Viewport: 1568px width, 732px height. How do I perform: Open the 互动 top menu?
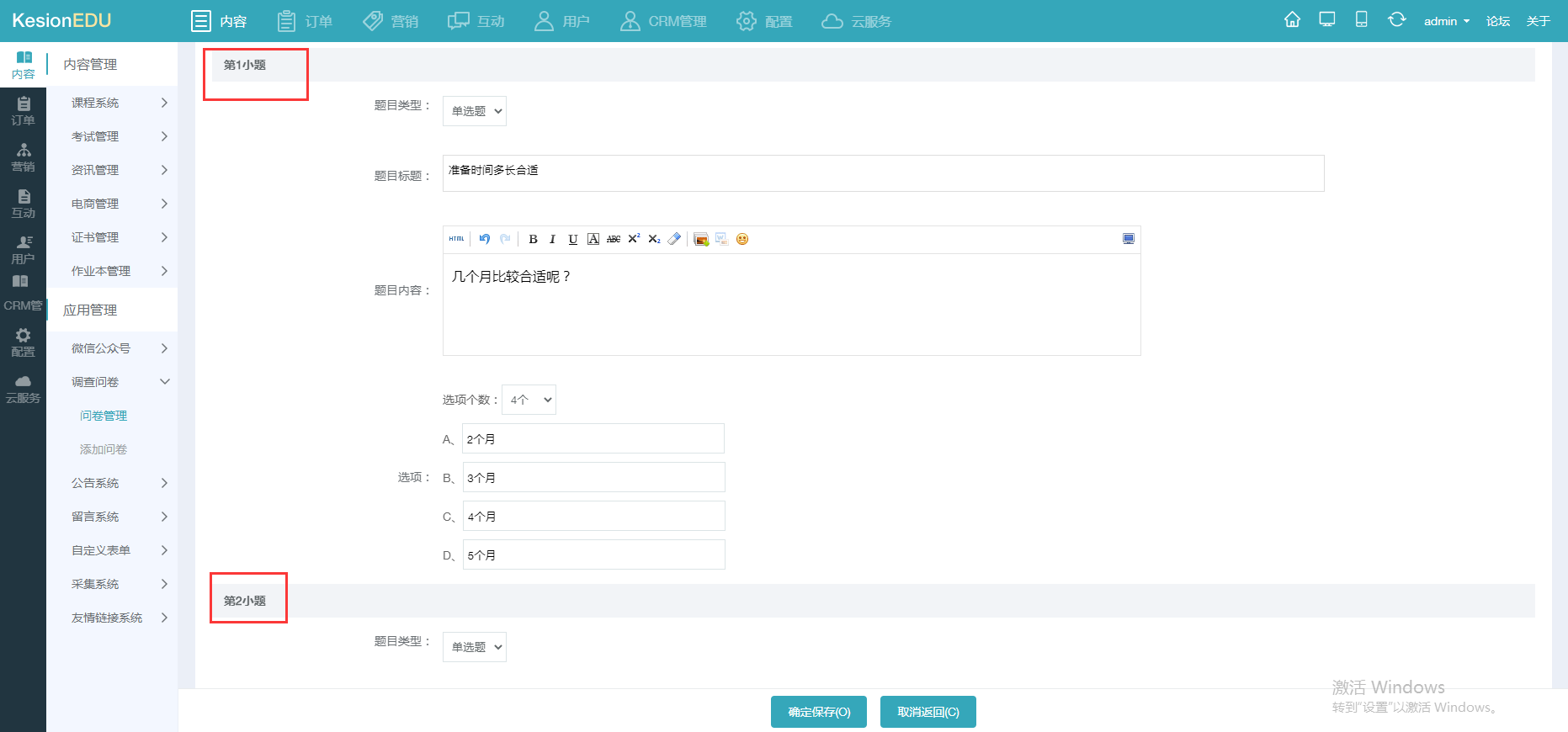pyautogui.click(x=476, y=21)
